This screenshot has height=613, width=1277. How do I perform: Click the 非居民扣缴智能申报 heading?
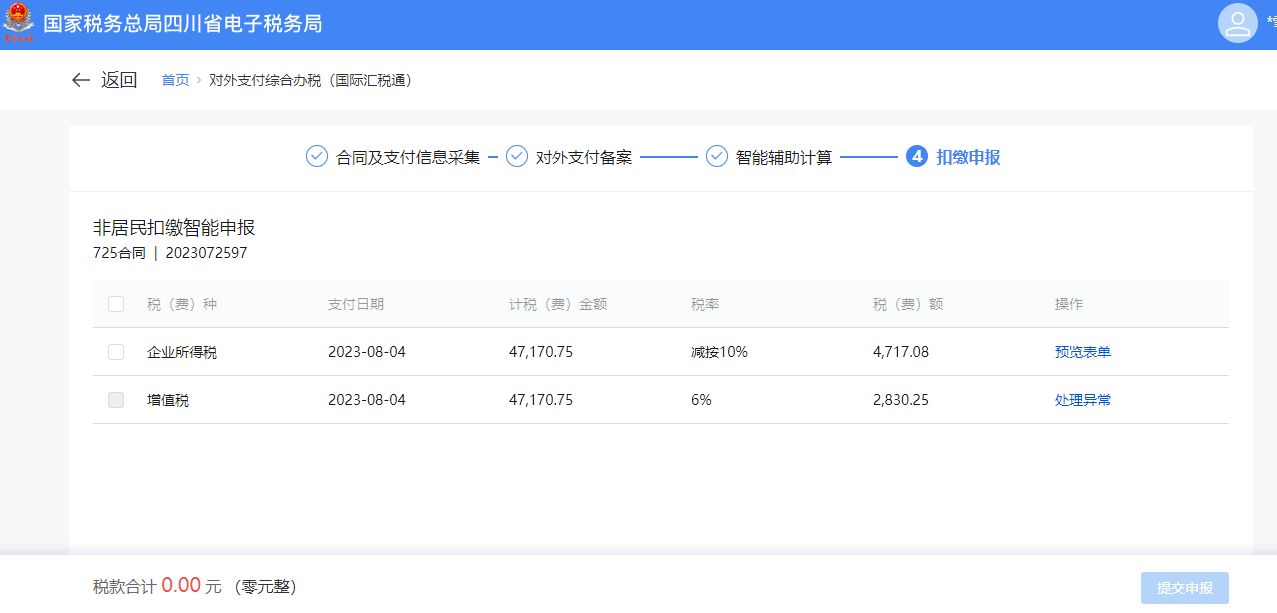click(174, 228)
